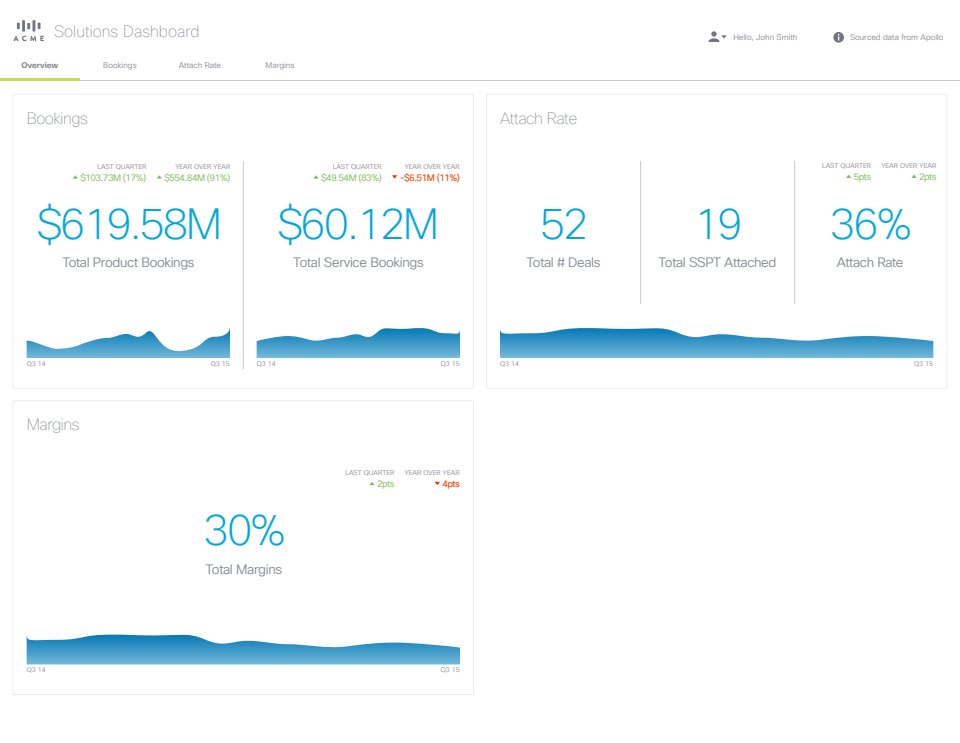Click the Sourced data from Apollo text

pyautogui.click(x=896, y=37)
